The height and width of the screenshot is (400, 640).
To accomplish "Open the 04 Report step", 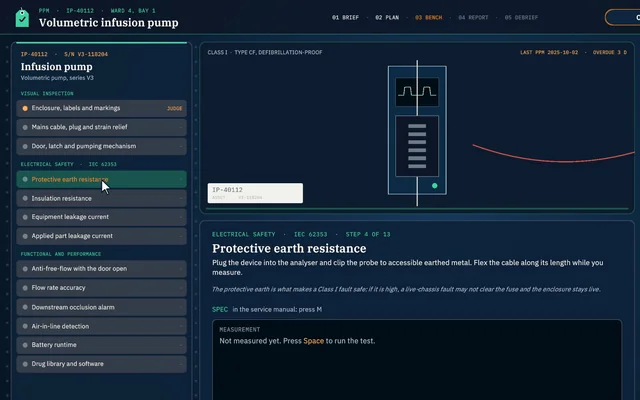I will click(x=473, y=18).
